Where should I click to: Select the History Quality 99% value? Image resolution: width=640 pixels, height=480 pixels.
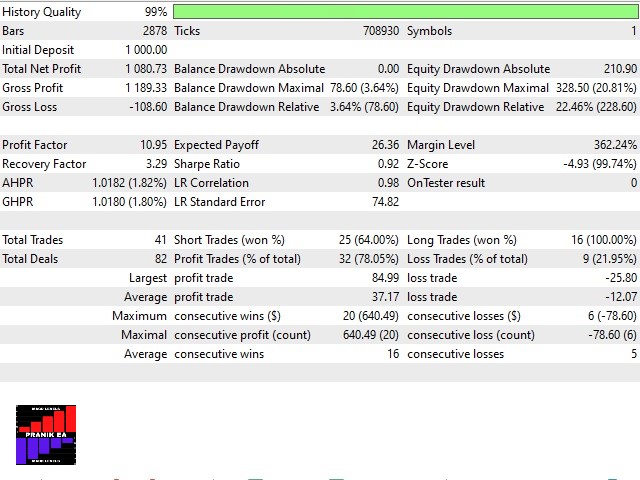tap(155, 12)
